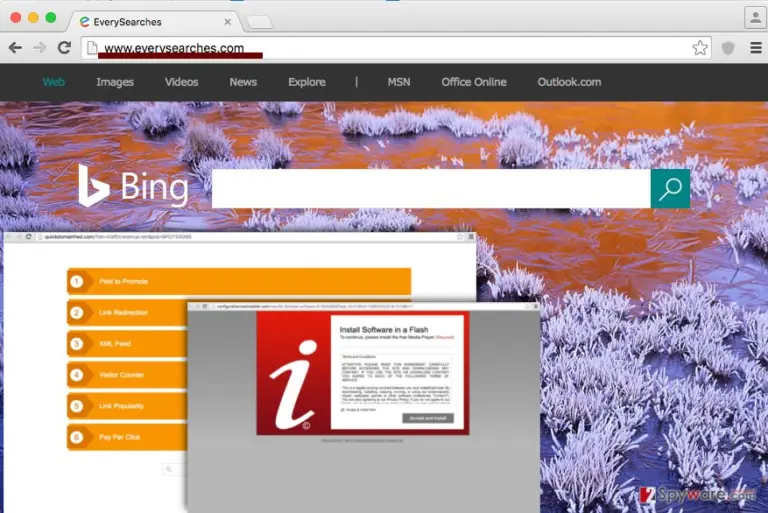Open Office Online link

pos(474,82)
